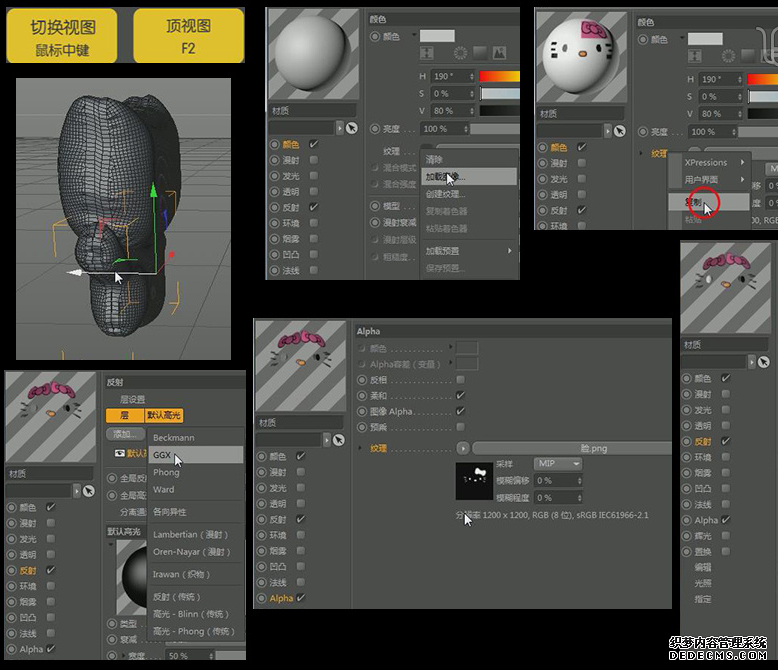Uncheck the 反射 channel in the gray sphere panel
Viewport: 778px width, 670px height.
tap(314, 207)
